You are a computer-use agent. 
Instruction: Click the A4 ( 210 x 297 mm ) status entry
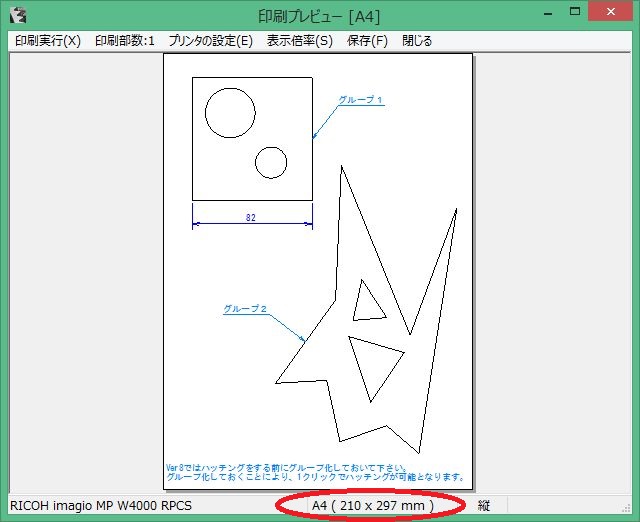(373, 506)
